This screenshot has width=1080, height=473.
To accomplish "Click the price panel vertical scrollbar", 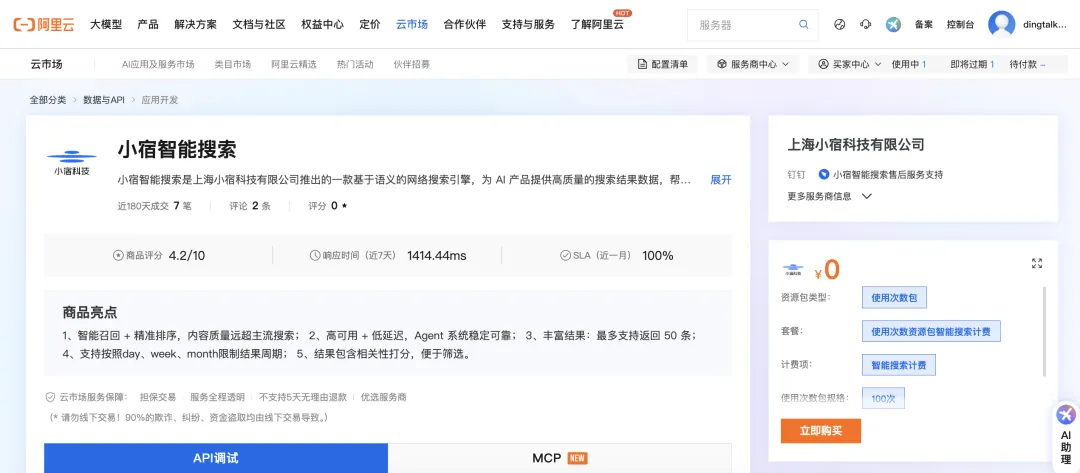I will tap(1046, 332).
